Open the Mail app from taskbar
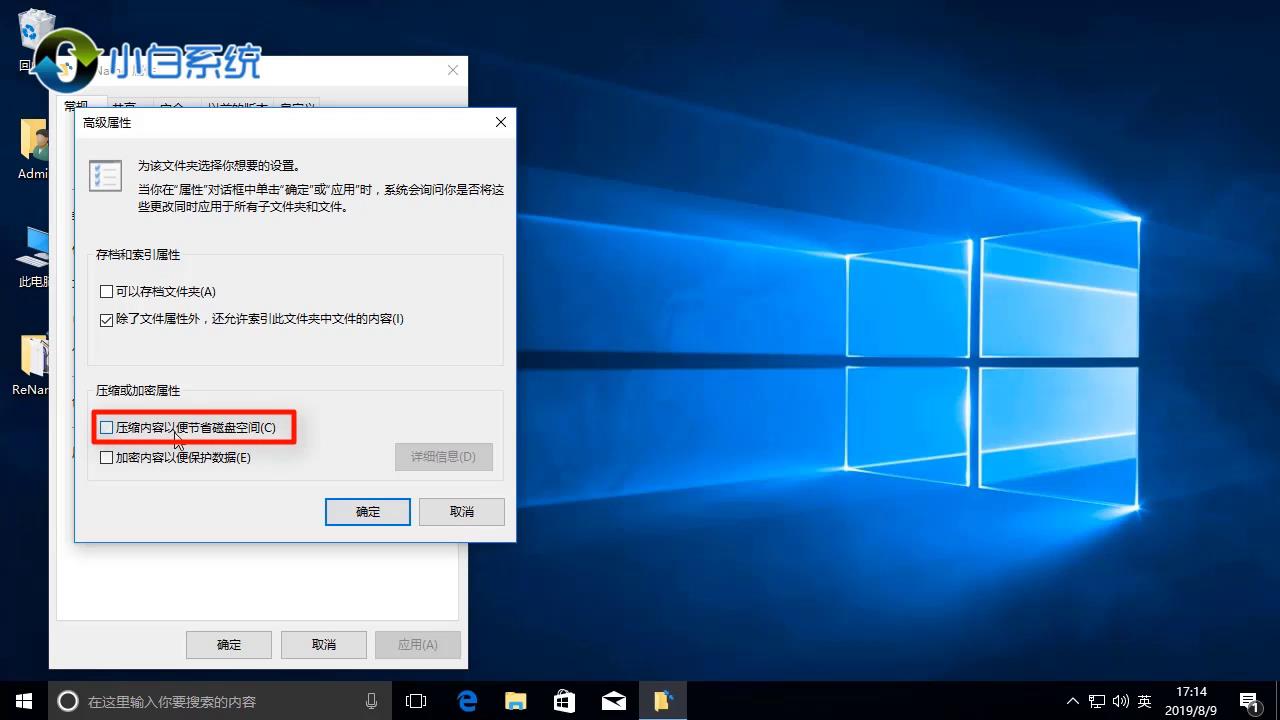This screenshot has height=720, width=1280. 611,701
